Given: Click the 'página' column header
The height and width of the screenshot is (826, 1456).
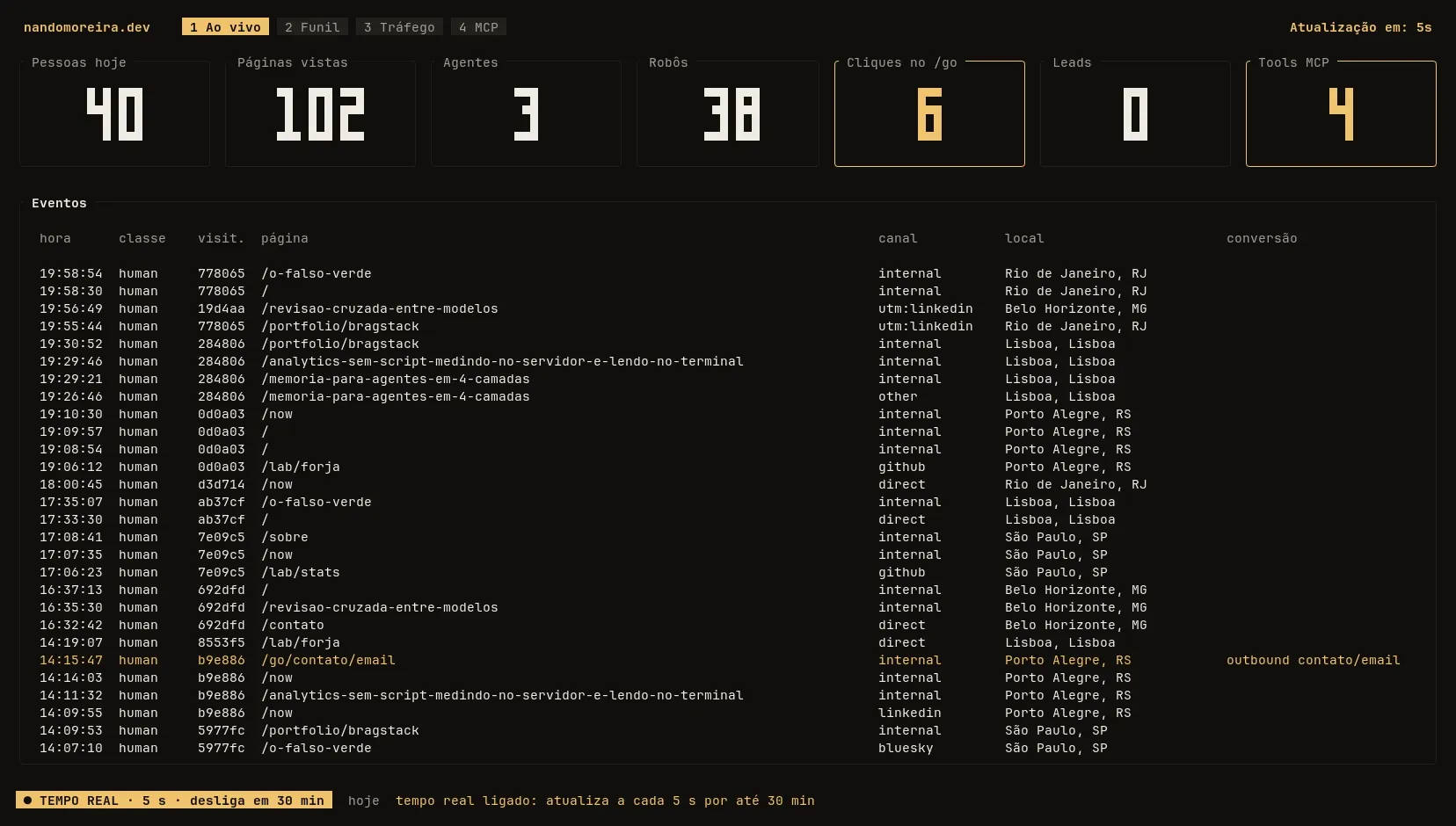Looking at the screenshot, I should pyautogui.click(x=285, y=238).
